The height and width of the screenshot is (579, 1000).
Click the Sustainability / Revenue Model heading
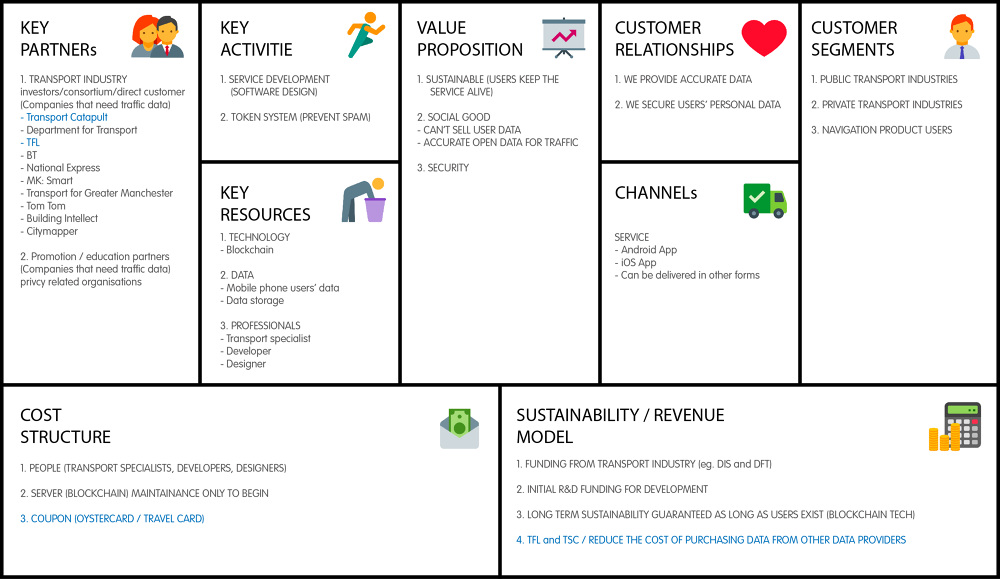coord(620,426)
